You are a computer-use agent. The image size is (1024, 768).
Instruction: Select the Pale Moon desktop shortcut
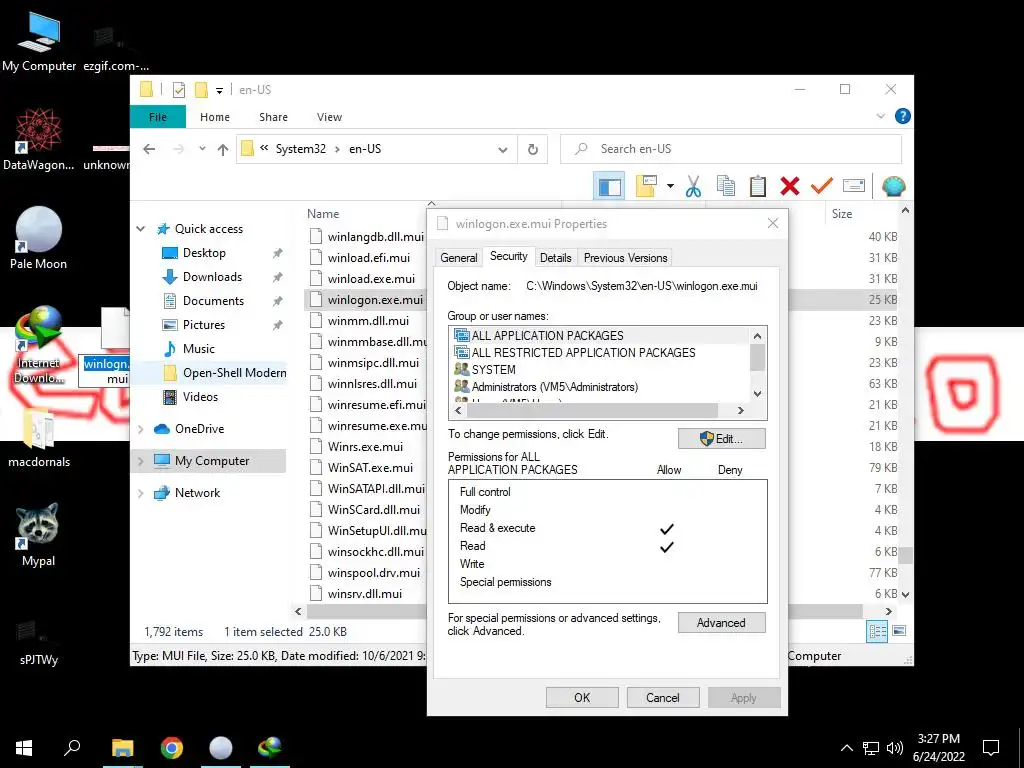click(x=39, y=238)
